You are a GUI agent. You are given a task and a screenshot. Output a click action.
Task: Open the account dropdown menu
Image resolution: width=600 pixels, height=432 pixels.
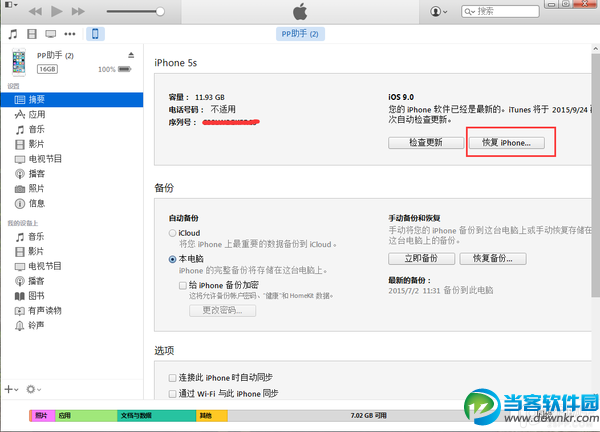(439, 11)
